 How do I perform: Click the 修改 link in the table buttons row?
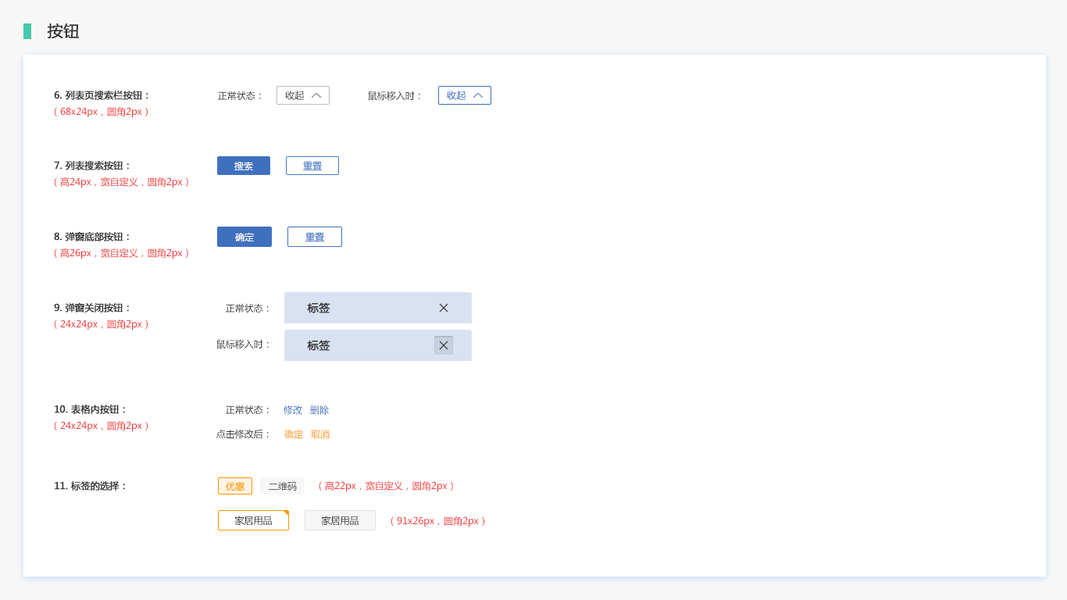coord(293,410)
